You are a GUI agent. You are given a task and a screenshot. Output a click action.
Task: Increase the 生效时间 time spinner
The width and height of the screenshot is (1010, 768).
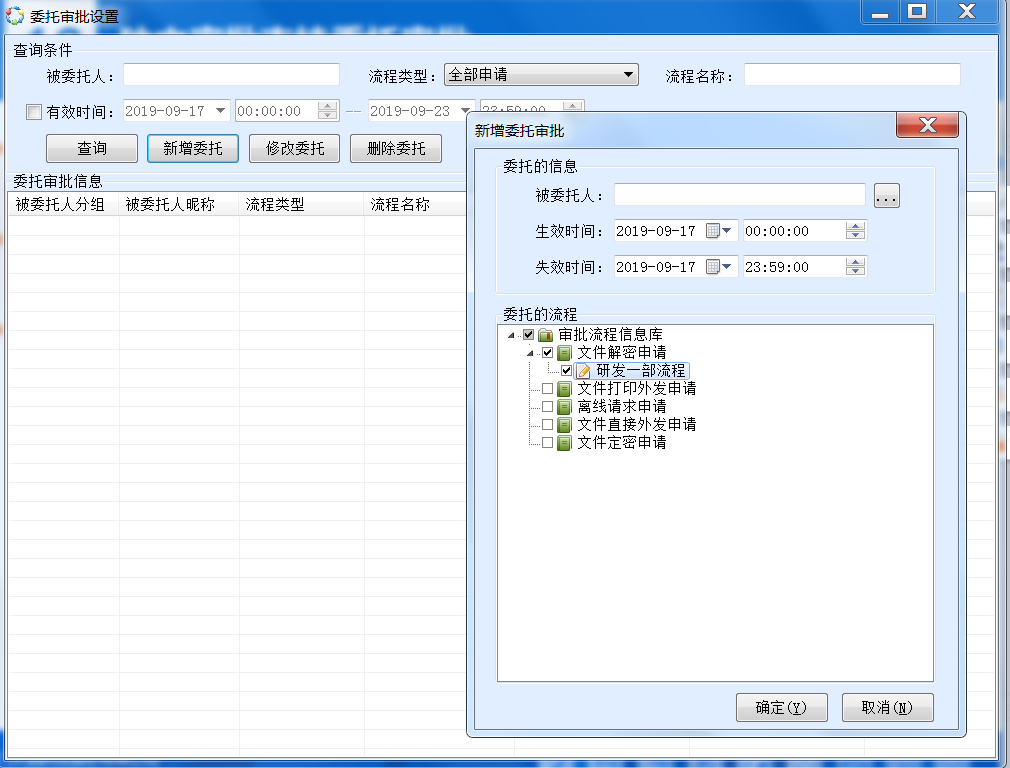855,226
